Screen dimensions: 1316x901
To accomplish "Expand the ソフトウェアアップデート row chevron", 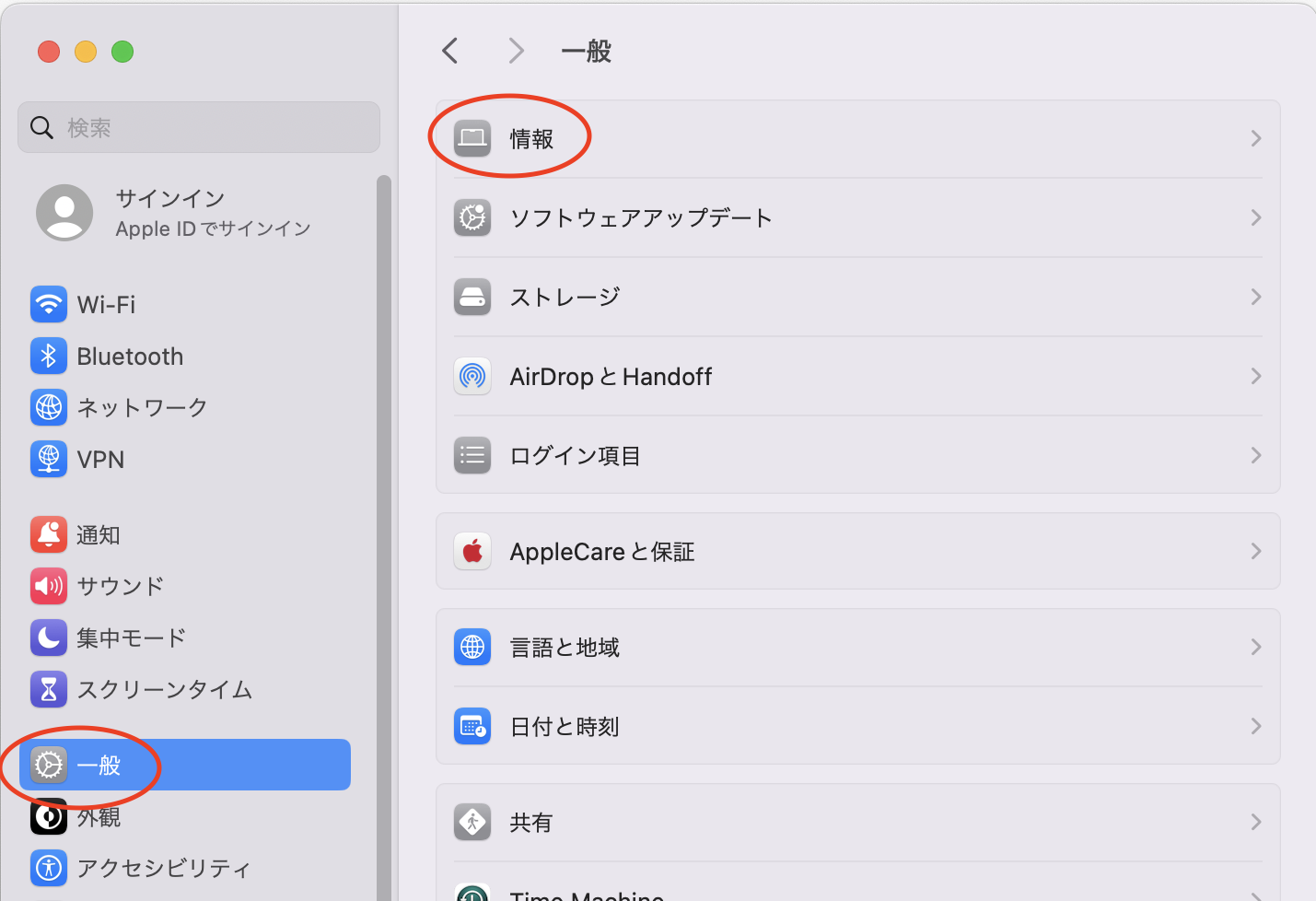I will point(1256,217).
